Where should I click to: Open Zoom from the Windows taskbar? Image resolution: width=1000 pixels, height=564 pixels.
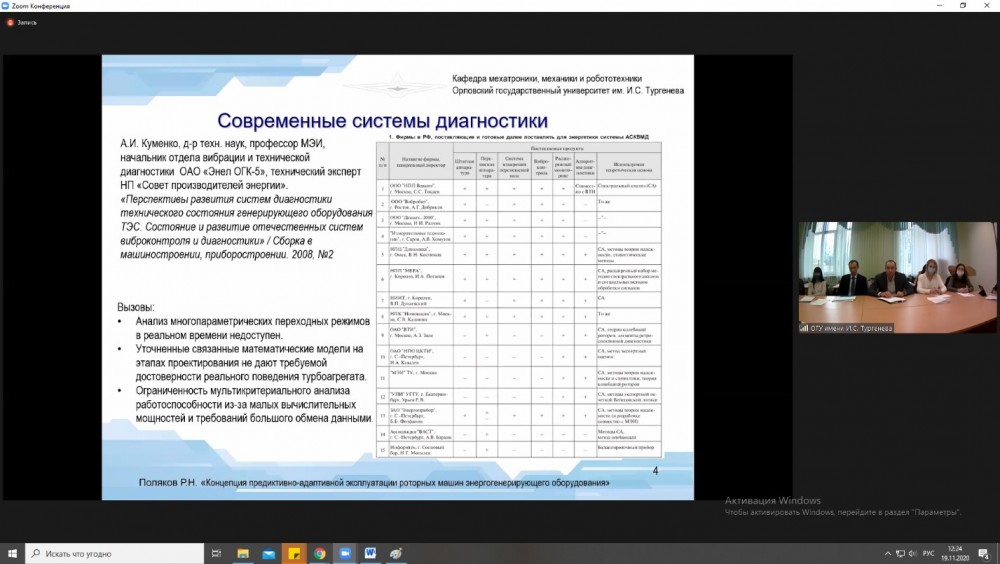(343, 553)
